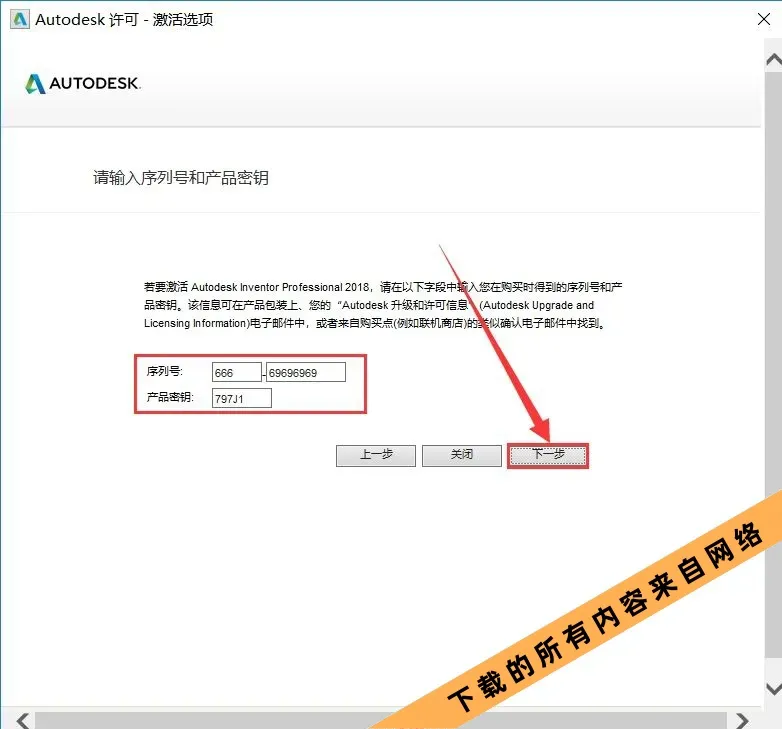Viewport: 782px width, 730px height.
Task: Click the AUTODESK logo in the header
Action: 83,83
